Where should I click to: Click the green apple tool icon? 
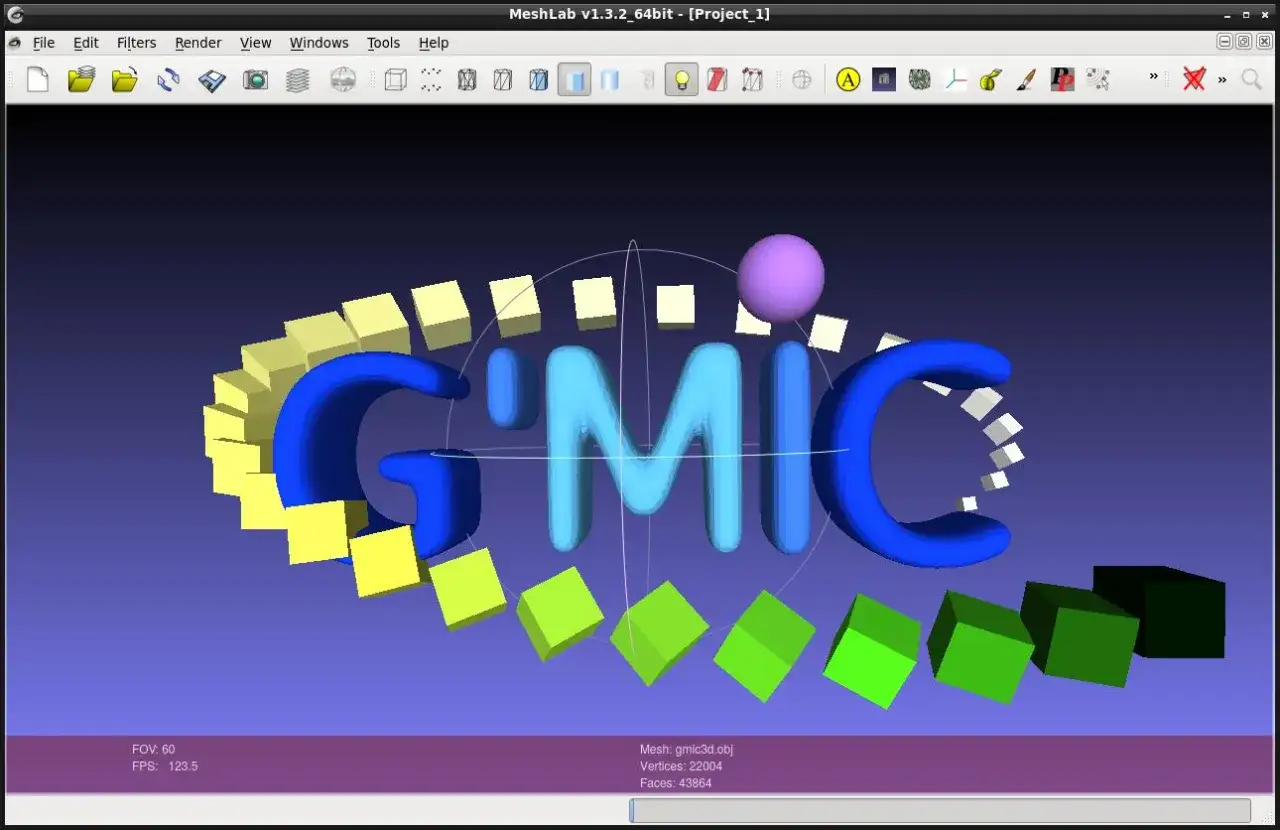pyautogui.click(x=991, y=79)
